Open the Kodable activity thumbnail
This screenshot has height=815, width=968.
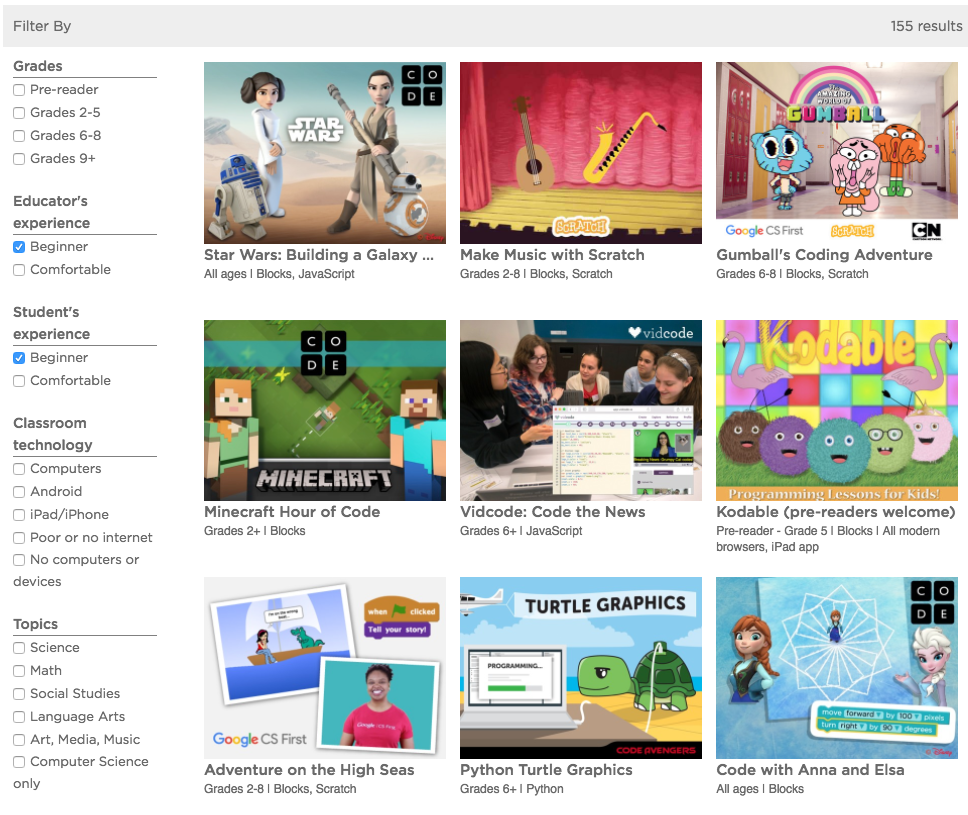pyautogui.click(x=837, y=410)
